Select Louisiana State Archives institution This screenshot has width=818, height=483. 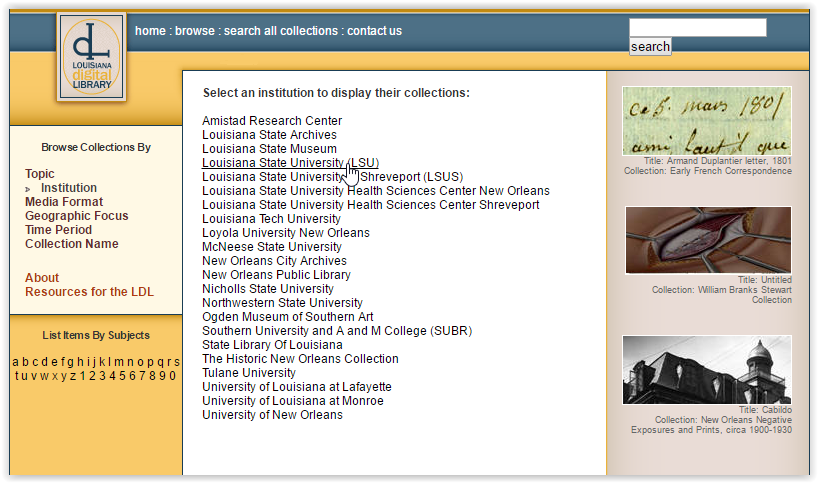tap(270, 135)
